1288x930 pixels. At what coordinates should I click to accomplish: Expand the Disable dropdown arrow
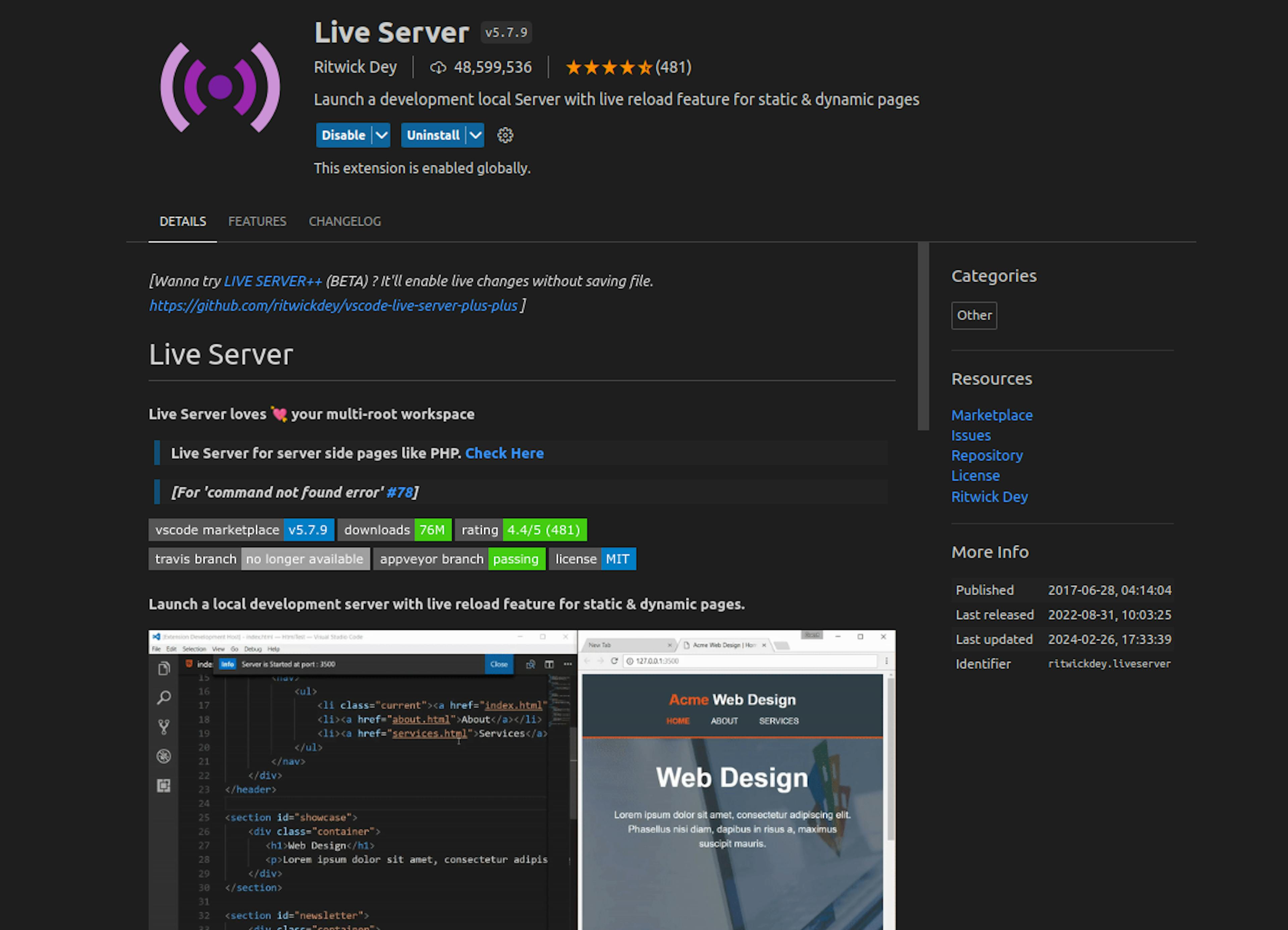[x=382, y=135]
